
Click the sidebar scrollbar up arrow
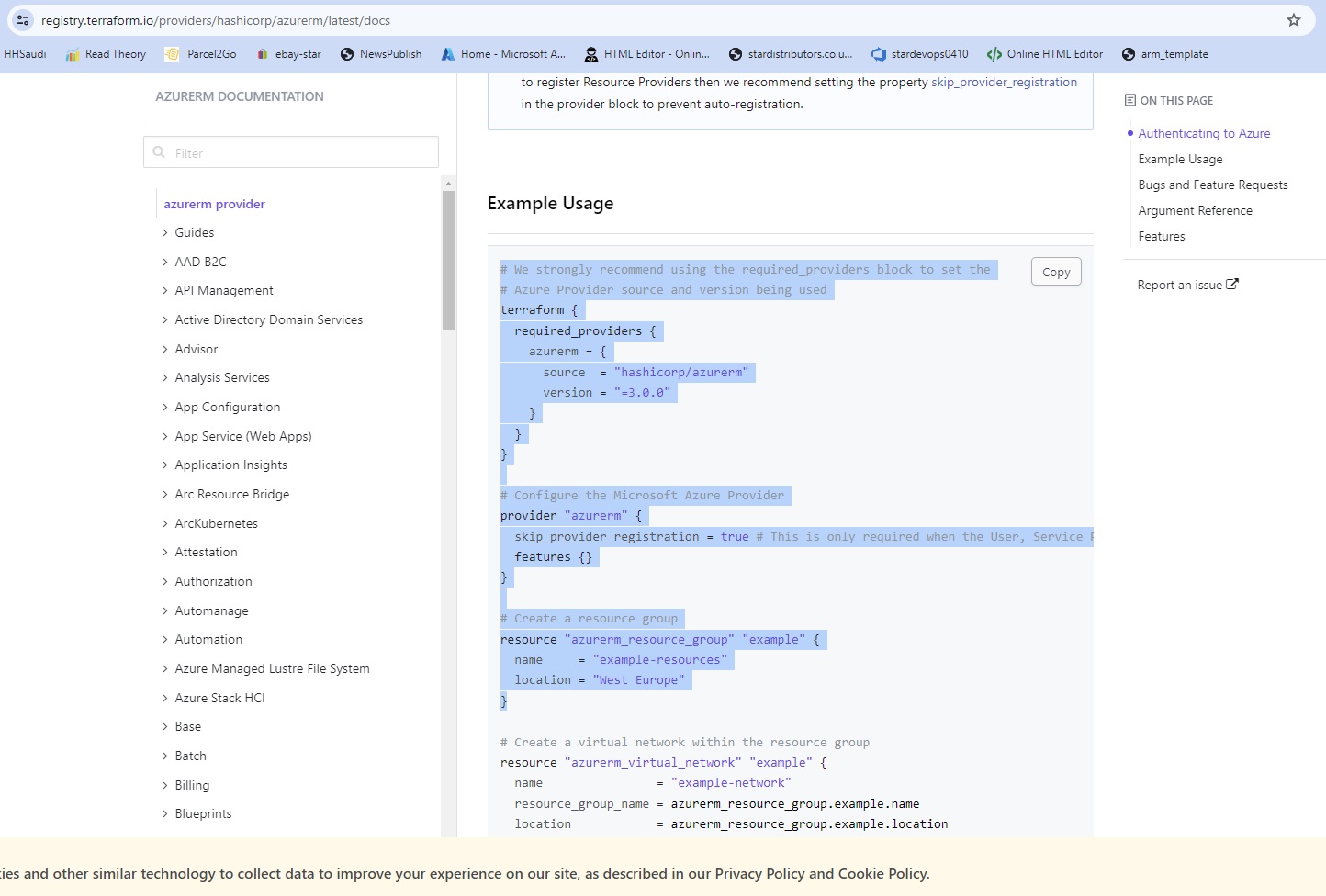pos(448,183)
